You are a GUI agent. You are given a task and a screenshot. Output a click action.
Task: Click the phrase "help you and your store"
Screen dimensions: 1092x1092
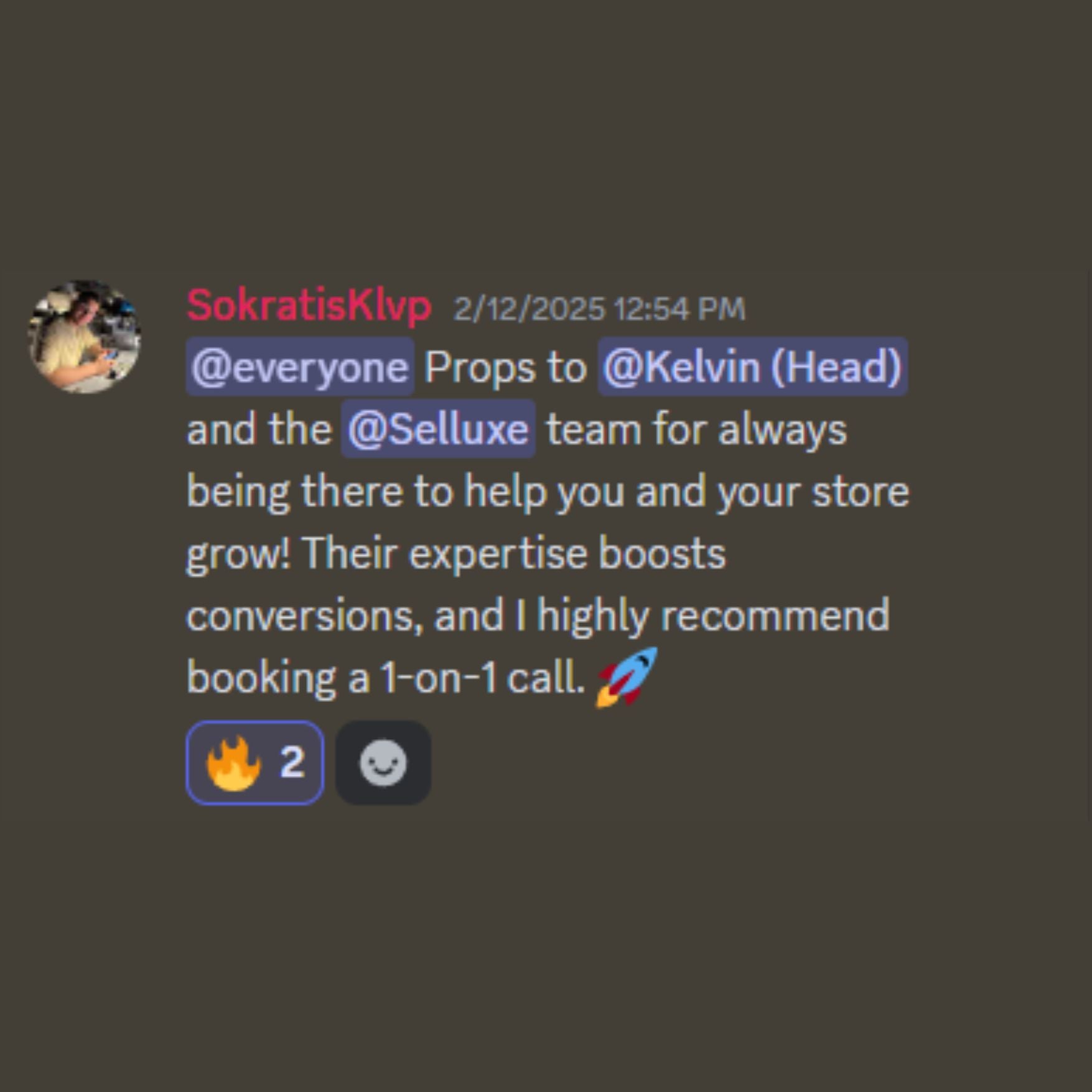[686, 492]
